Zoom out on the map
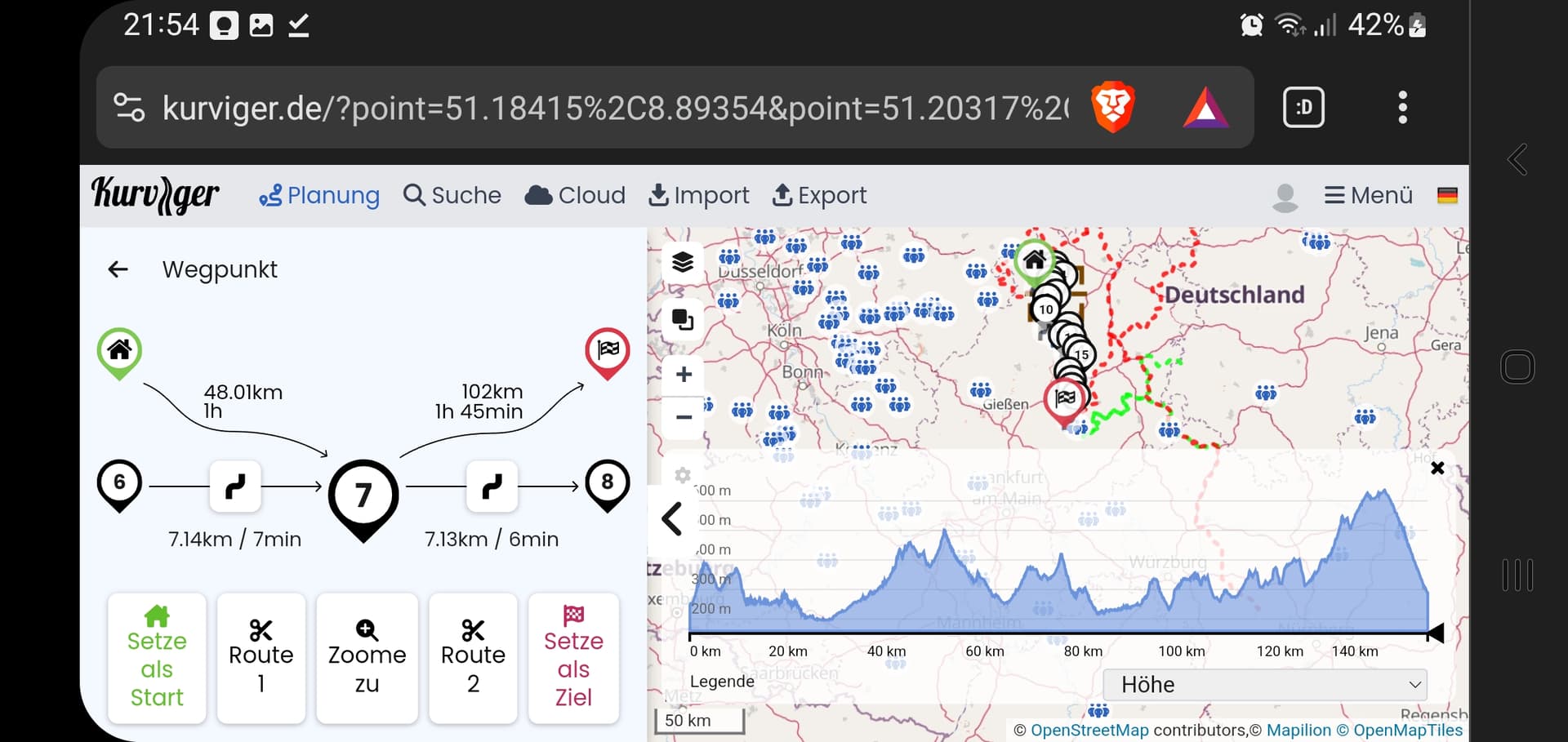 point(684,417)
